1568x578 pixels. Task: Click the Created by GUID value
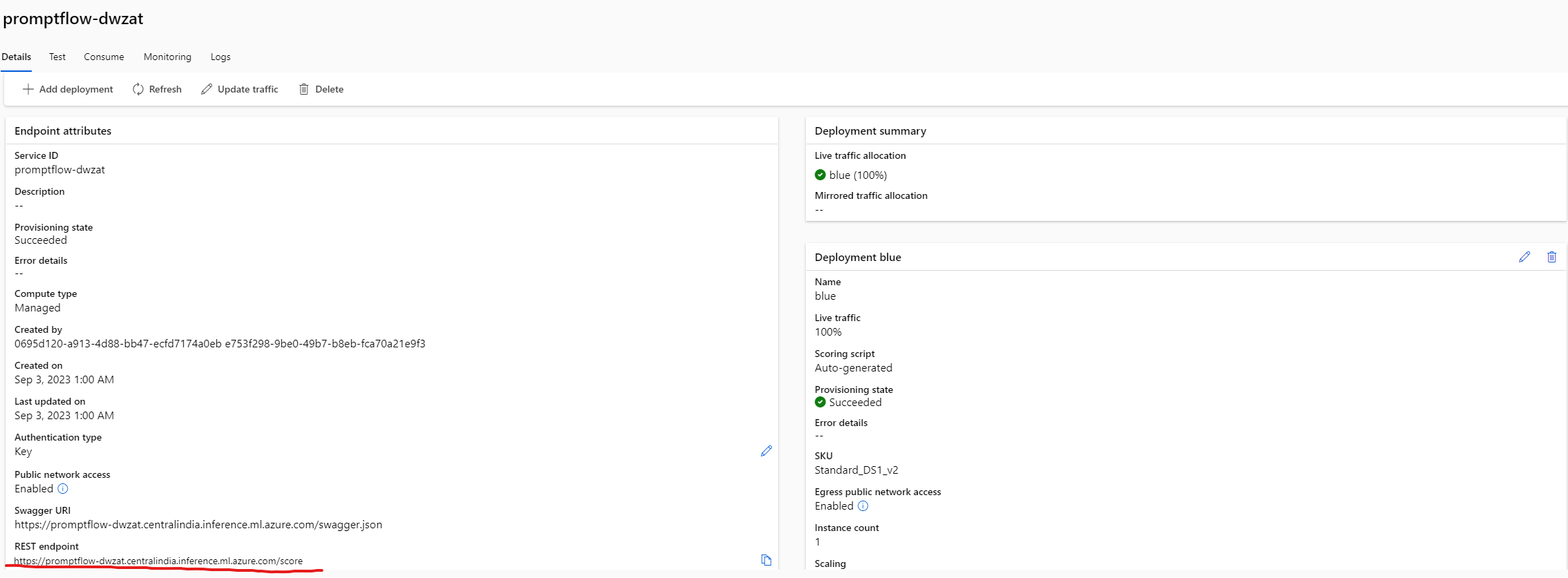point(220,344)
